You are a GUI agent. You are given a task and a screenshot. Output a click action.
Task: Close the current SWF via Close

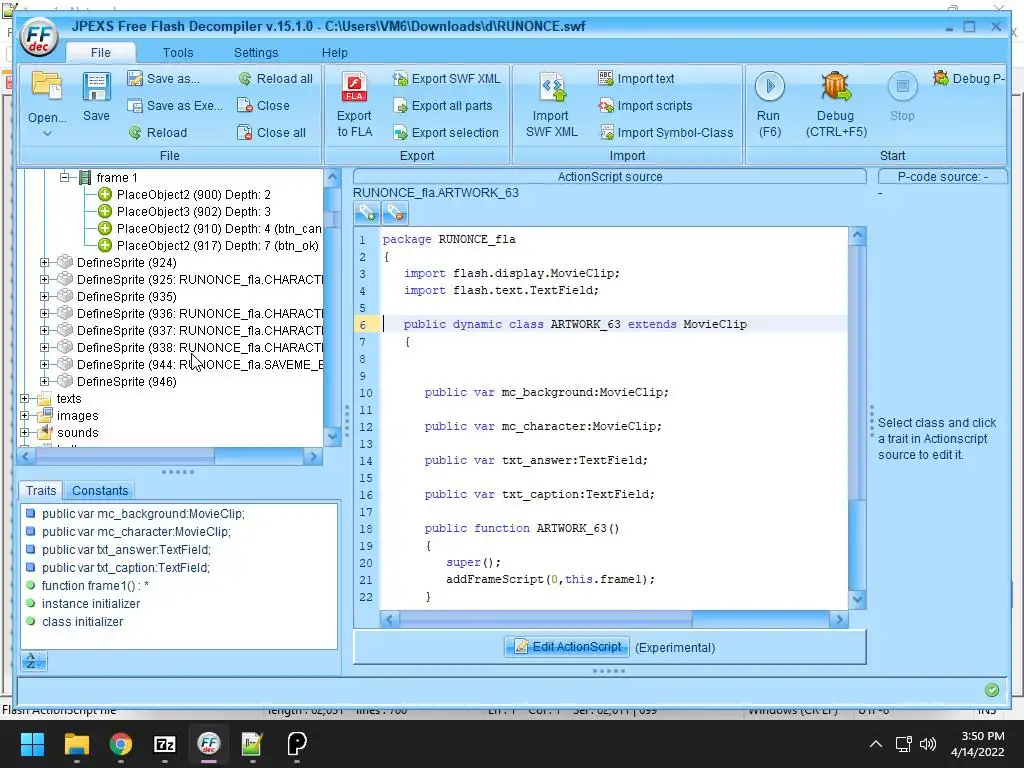click(x=263, y=106)
